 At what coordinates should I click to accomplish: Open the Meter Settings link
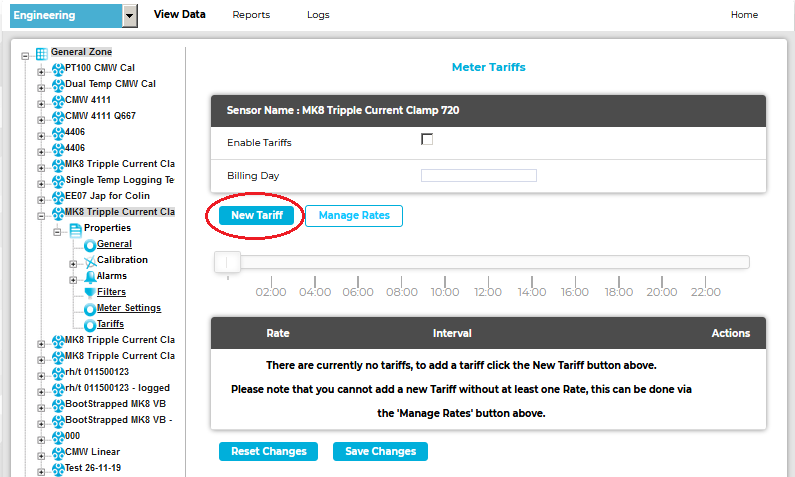point(129,308)
